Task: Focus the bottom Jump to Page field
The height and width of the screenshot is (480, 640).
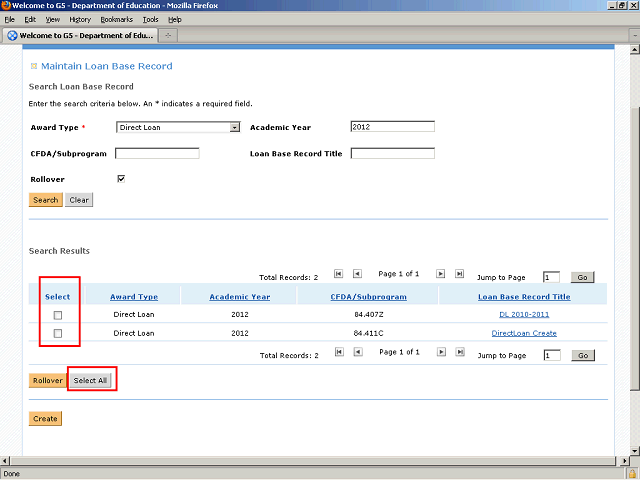Action: (552, 356)
